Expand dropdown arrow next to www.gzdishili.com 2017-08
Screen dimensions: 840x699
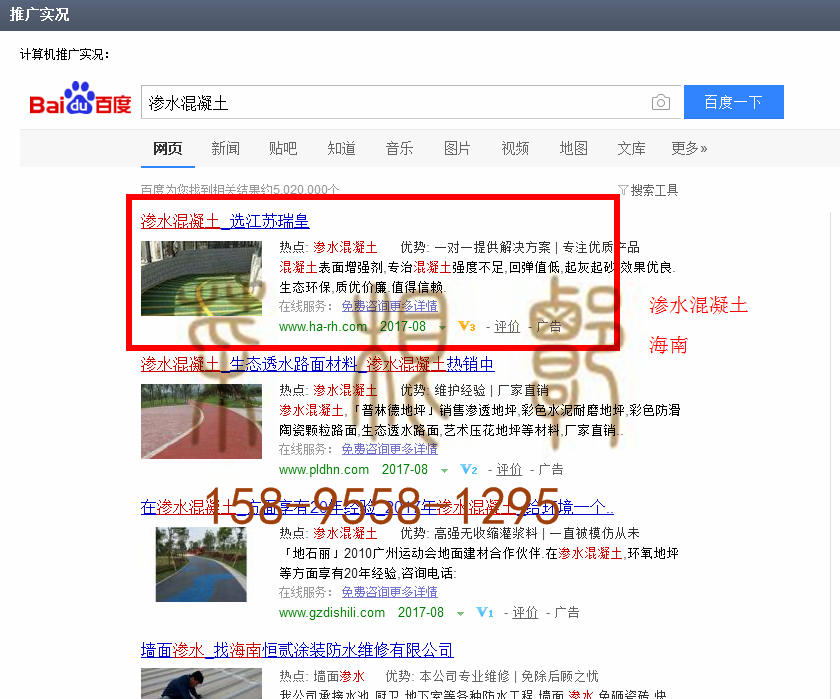460,614
